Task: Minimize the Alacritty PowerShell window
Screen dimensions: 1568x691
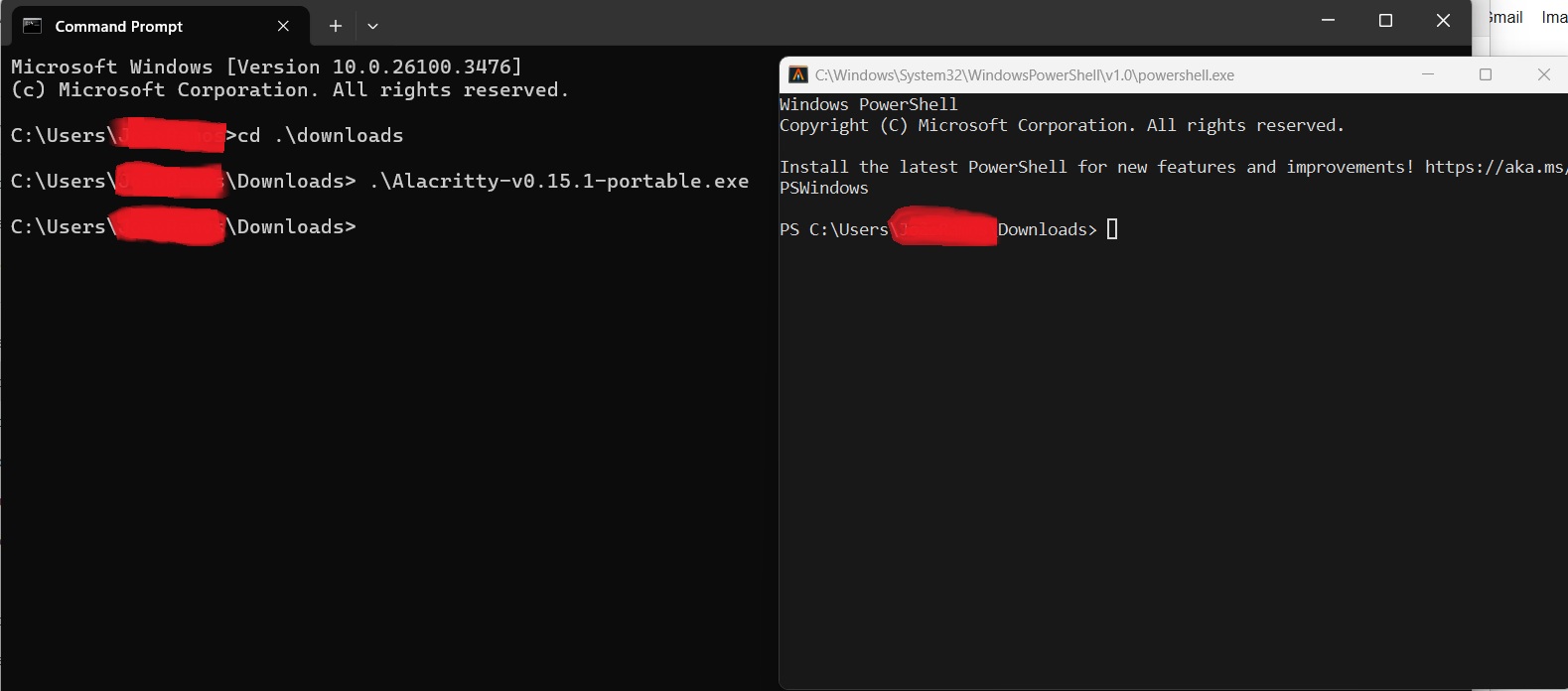Action: pos(1428,74)
